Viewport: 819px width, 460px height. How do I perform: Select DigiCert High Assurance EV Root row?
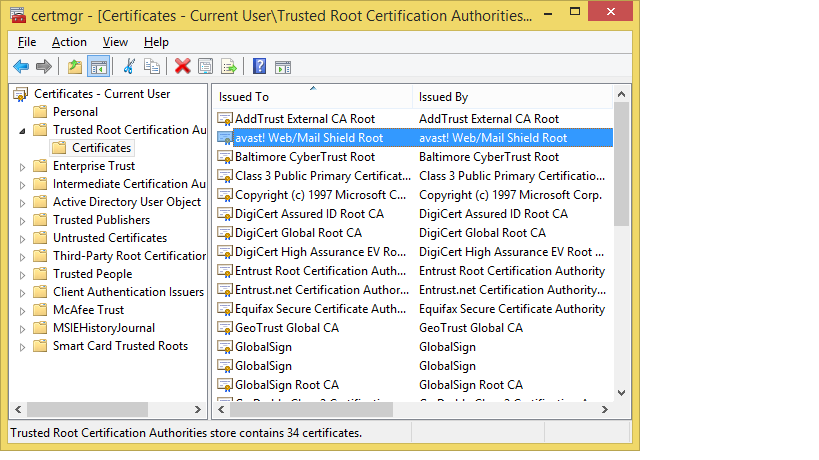click(x=414, y=252)
